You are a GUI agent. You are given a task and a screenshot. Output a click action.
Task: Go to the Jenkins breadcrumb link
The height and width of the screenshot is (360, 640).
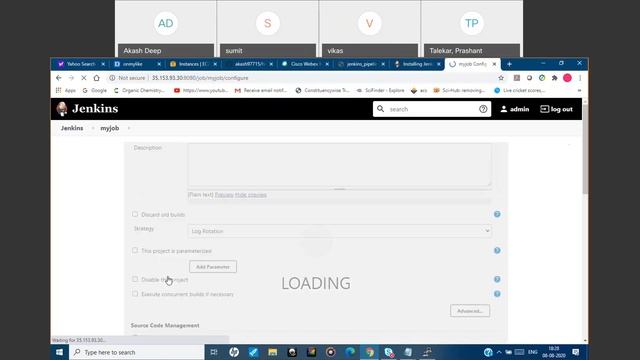pyautogui.click(x=72, y=128)
